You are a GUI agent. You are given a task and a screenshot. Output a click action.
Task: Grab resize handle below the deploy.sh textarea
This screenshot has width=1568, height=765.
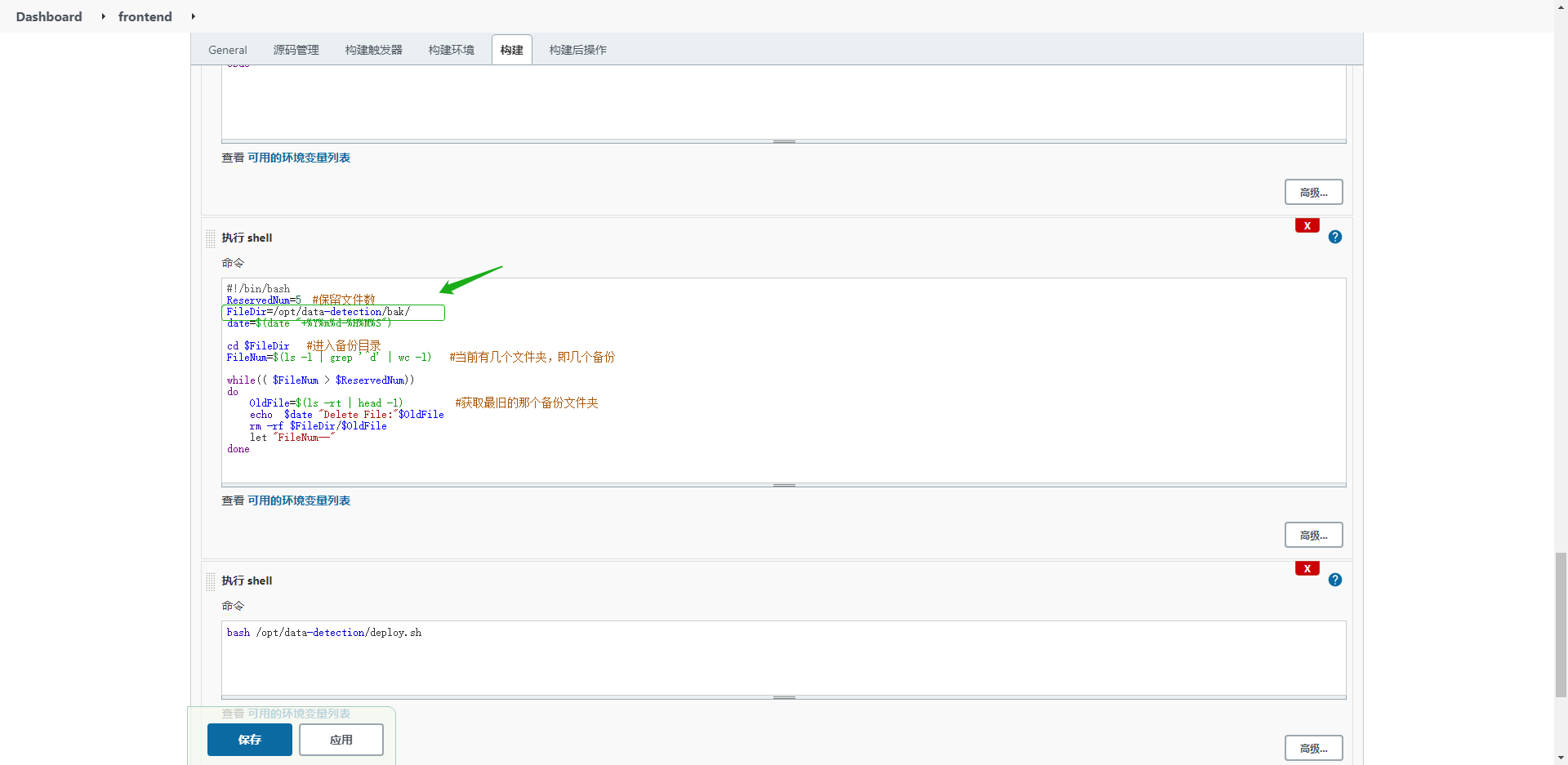(x=784, y=698)
